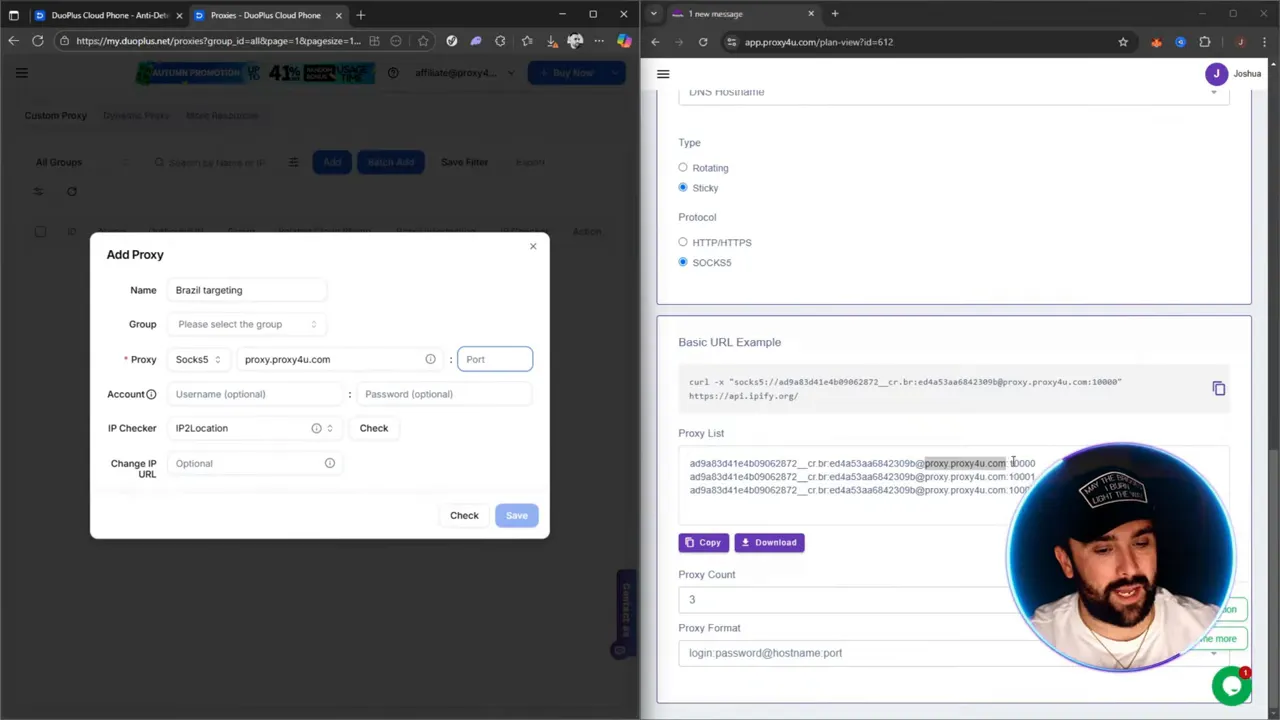
Task: Click the Save button in Add Proxy
Action: [516, 515]
